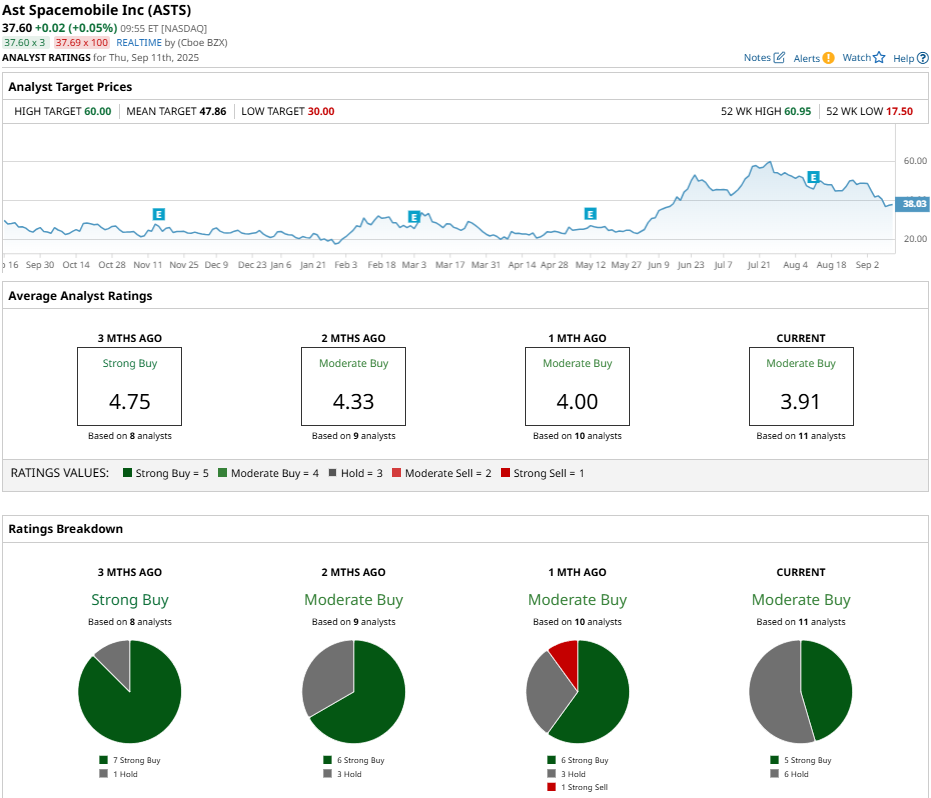The width and height of the screenshot is (931, 798).
Task: Click '1 Strong Sell' legend entry
Action: 578,787
